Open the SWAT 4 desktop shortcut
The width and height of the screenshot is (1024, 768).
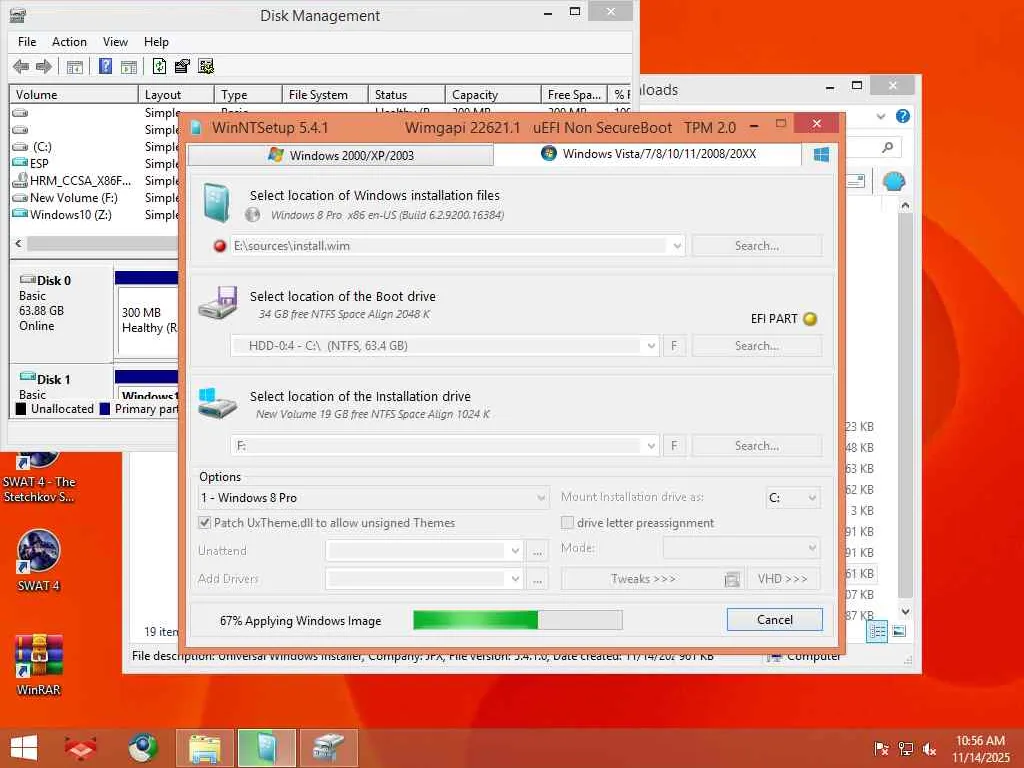point(39,560)
